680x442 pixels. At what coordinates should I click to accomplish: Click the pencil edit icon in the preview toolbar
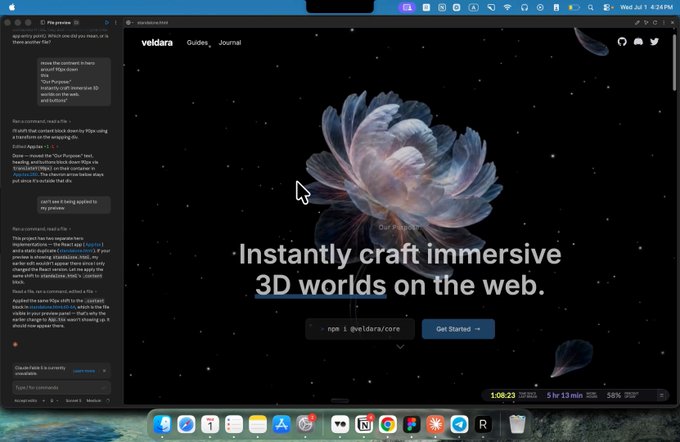pyautogui.click(x=637, y=23)
